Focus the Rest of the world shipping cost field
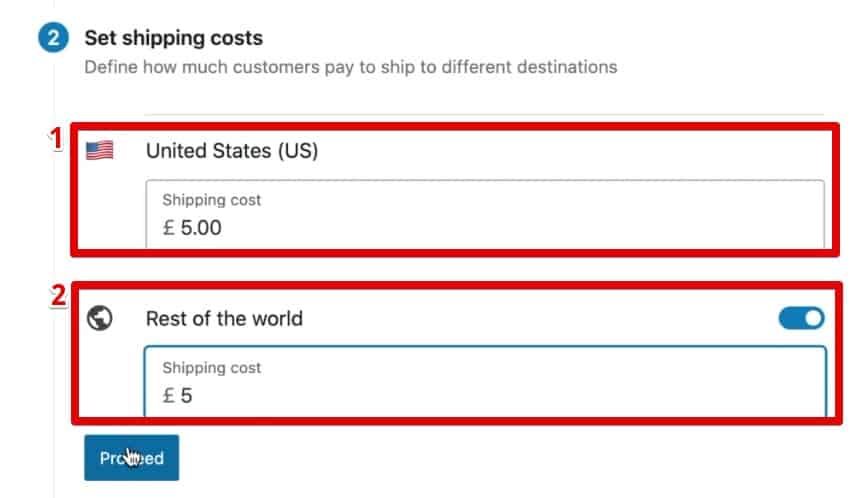Screen dimensions: 857x498 (x=485, y=381)
